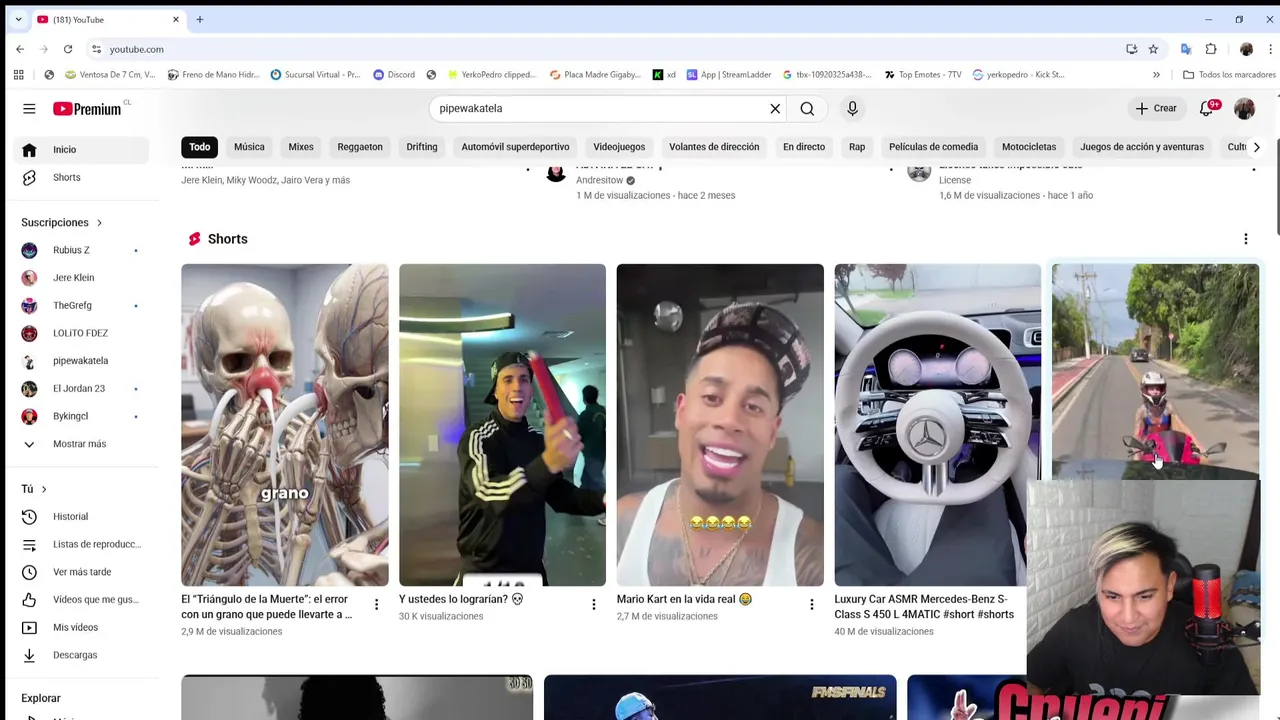The width and height of the screenshot is (1280, 720).
Task: Start voice search with microphone icon
Action: pyautogui.click(x=852, y=109)
